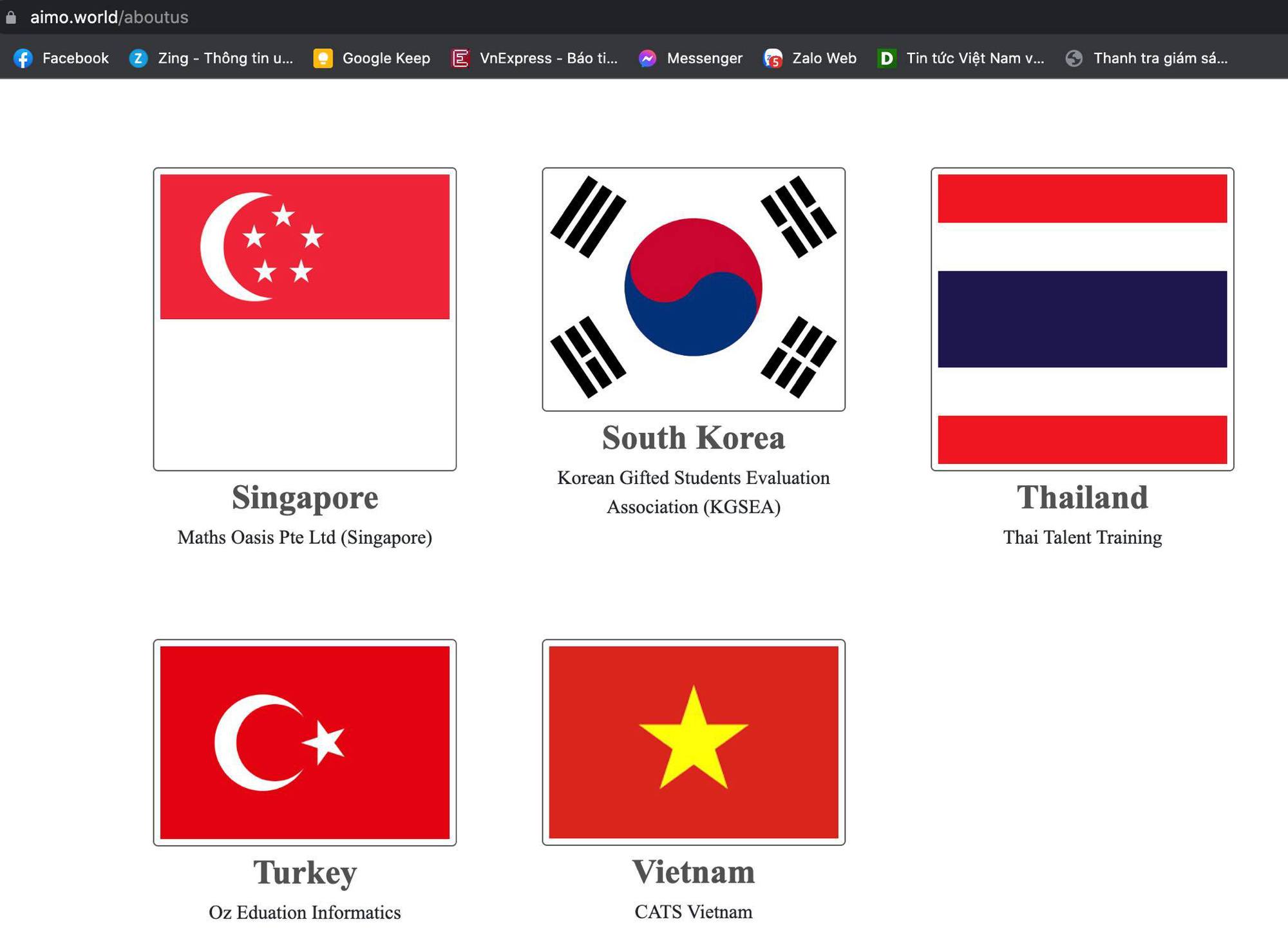Click Maths Oasis Pte Ltd (Singapore) text
This screenshot has height=951, width=1288.
(305, 537)
